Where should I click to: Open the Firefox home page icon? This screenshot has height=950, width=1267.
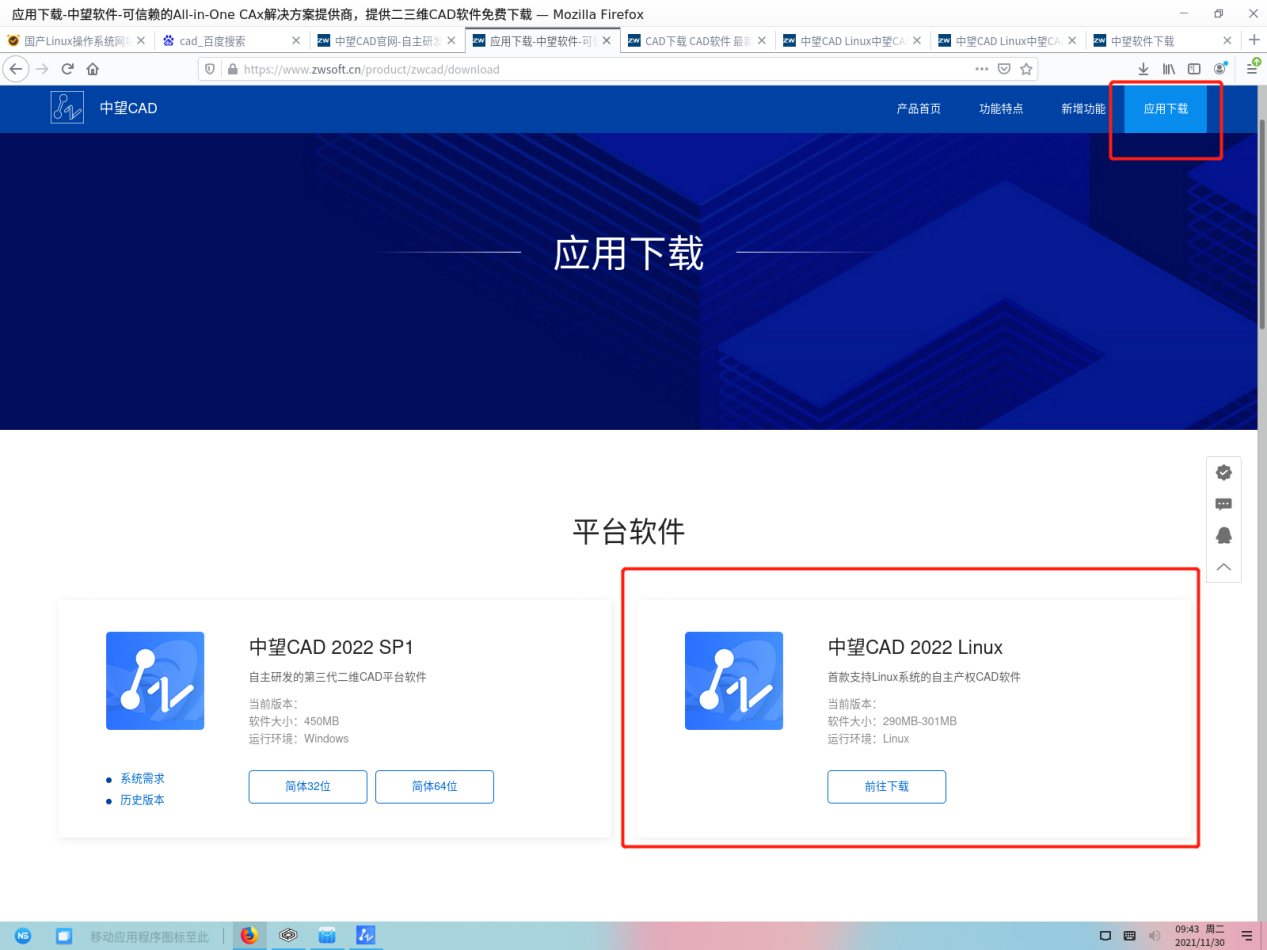pyautogui.click(x=93, y=69)
